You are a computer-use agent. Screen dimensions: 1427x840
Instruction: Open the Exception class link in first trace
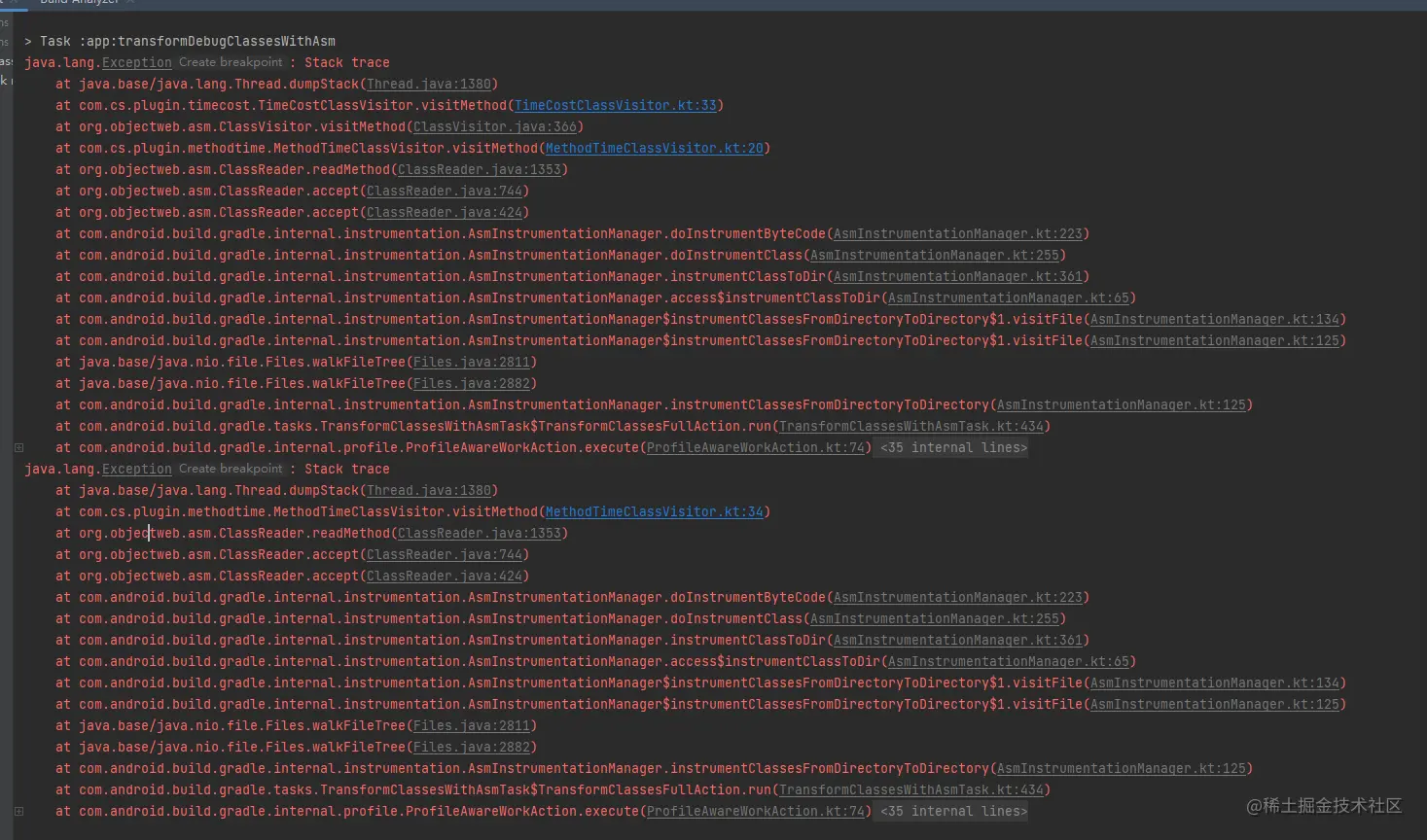tap(137, 62)
